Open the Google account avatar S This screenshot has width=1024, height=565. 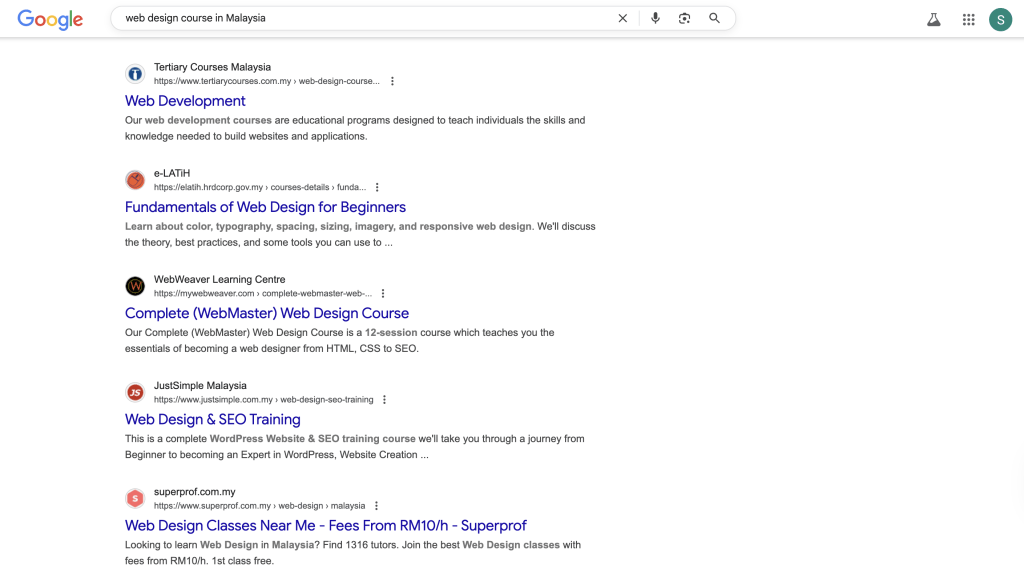pyautogui.click(x=1000, y=20)
